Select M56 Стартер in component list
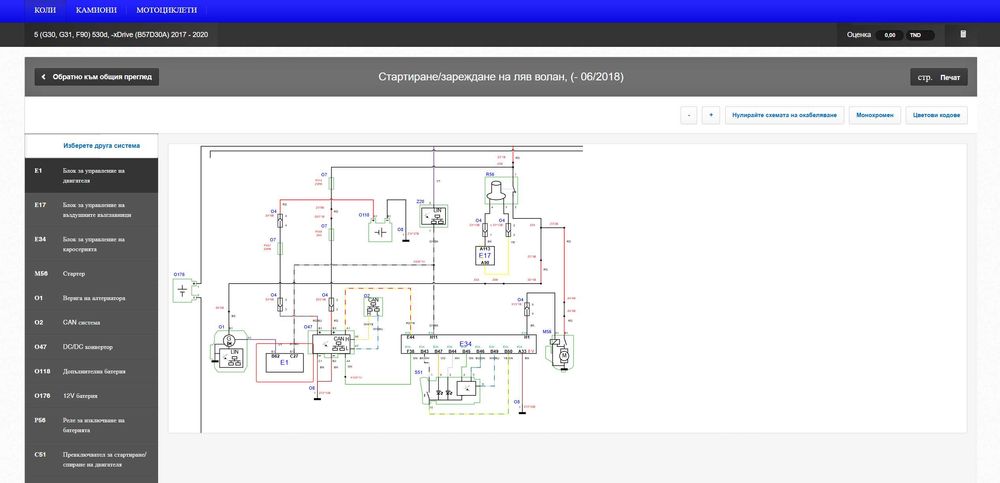The height and width of the screenshot is (483, 1000). (x=91, y=274)
